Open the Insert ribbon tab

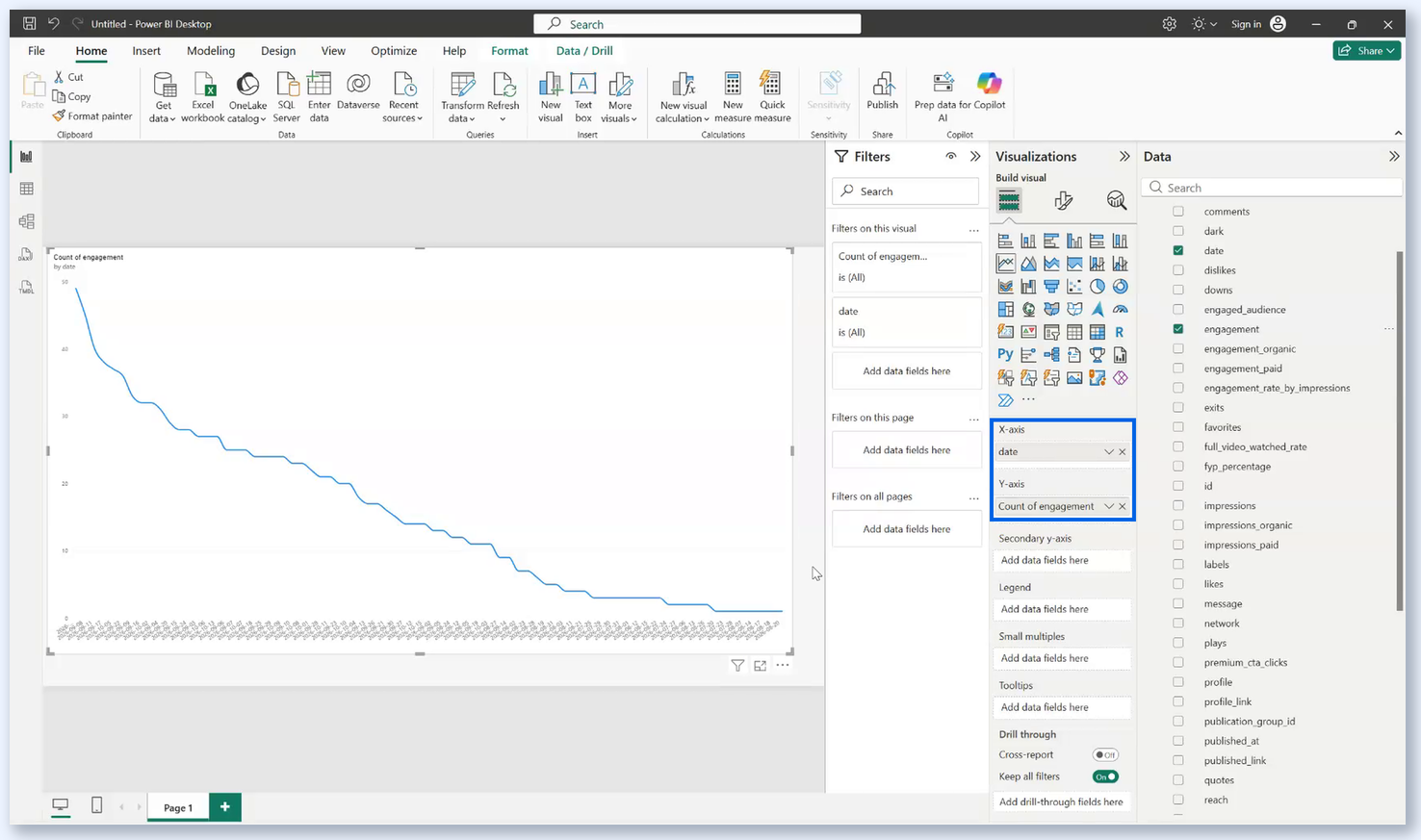(146, 51)
